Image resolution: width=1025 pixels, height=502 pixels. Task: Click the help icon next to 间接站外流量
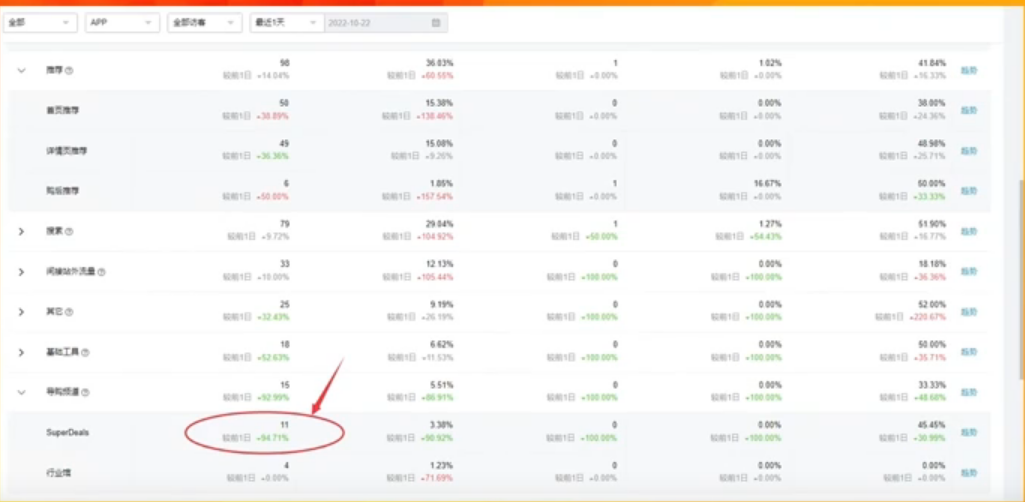click(x=101, y=272)
